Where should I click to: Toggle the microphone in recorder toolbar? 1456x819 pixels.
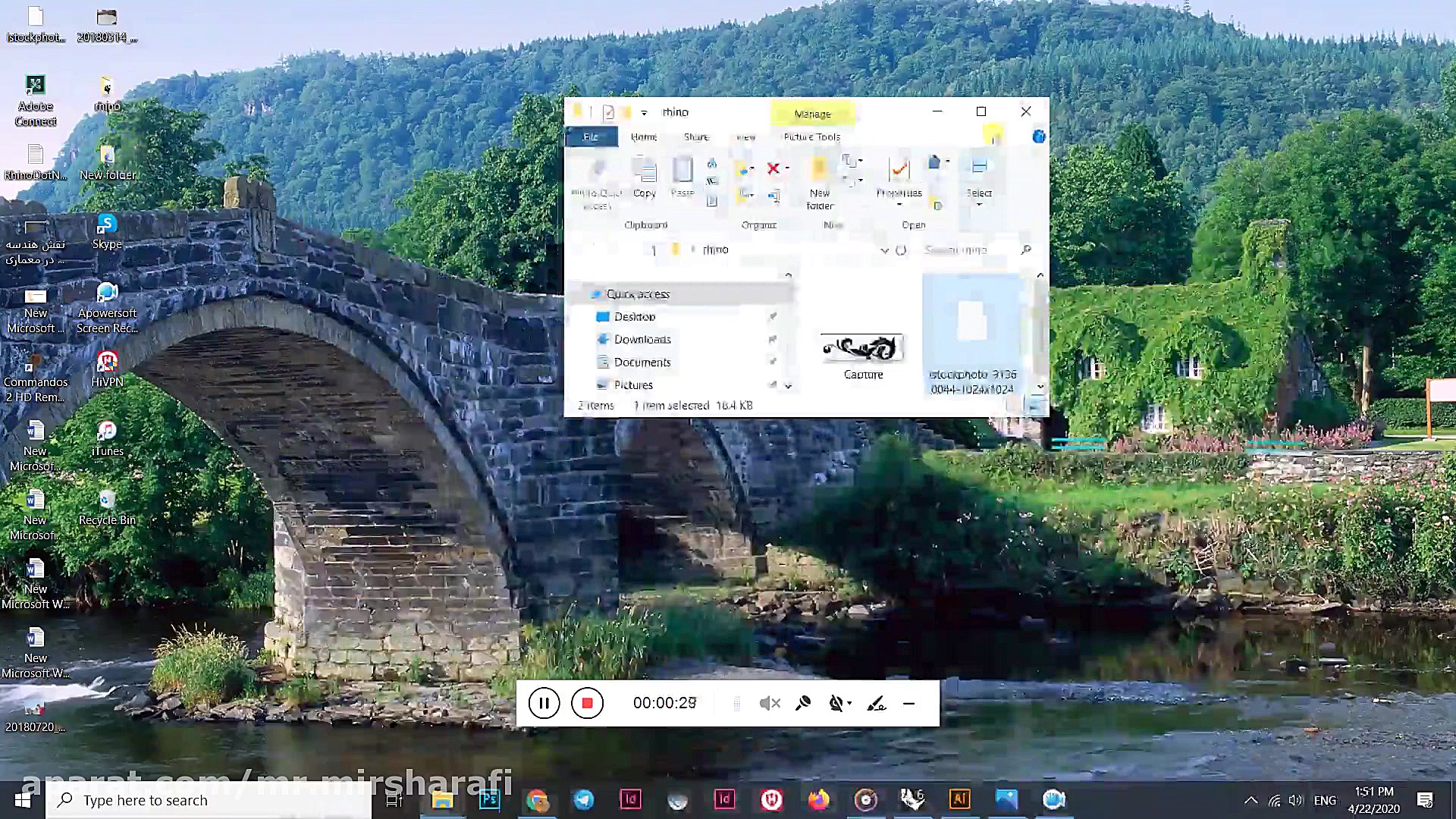803,703
